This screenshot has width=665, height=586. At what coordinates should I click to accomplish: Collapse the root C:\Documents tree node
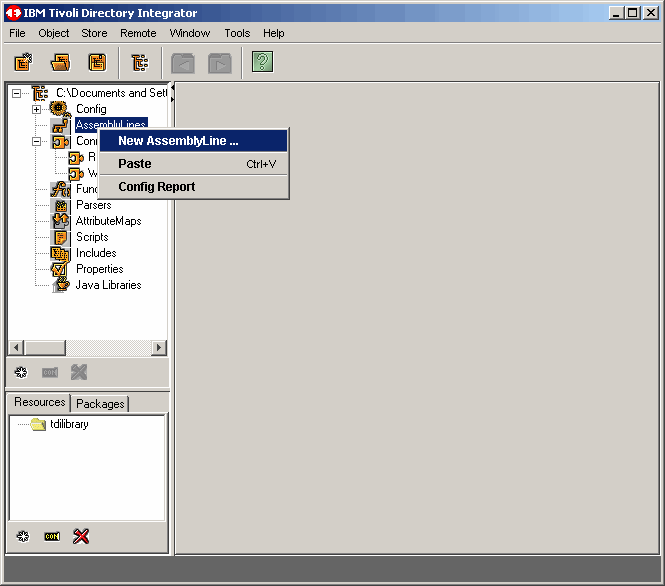[16, 93]
